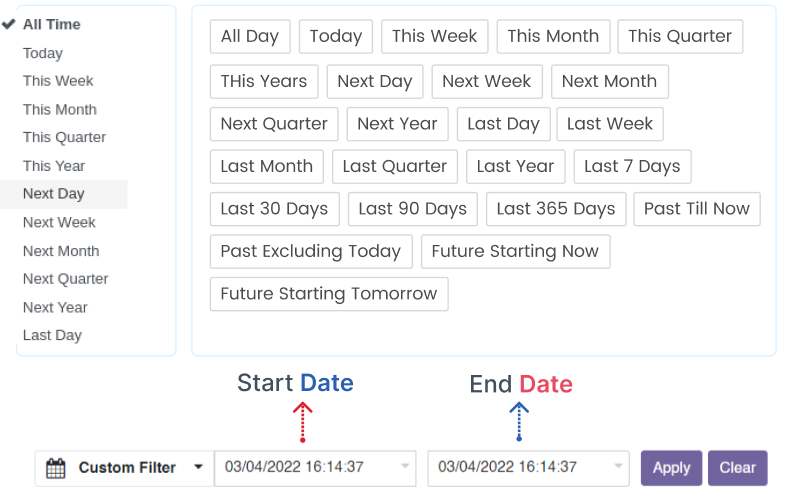This screenshot has height=497, width=786.
Task: Choose This Quarter from the left list
Action: pyautogui.click(x=64, y=137)
